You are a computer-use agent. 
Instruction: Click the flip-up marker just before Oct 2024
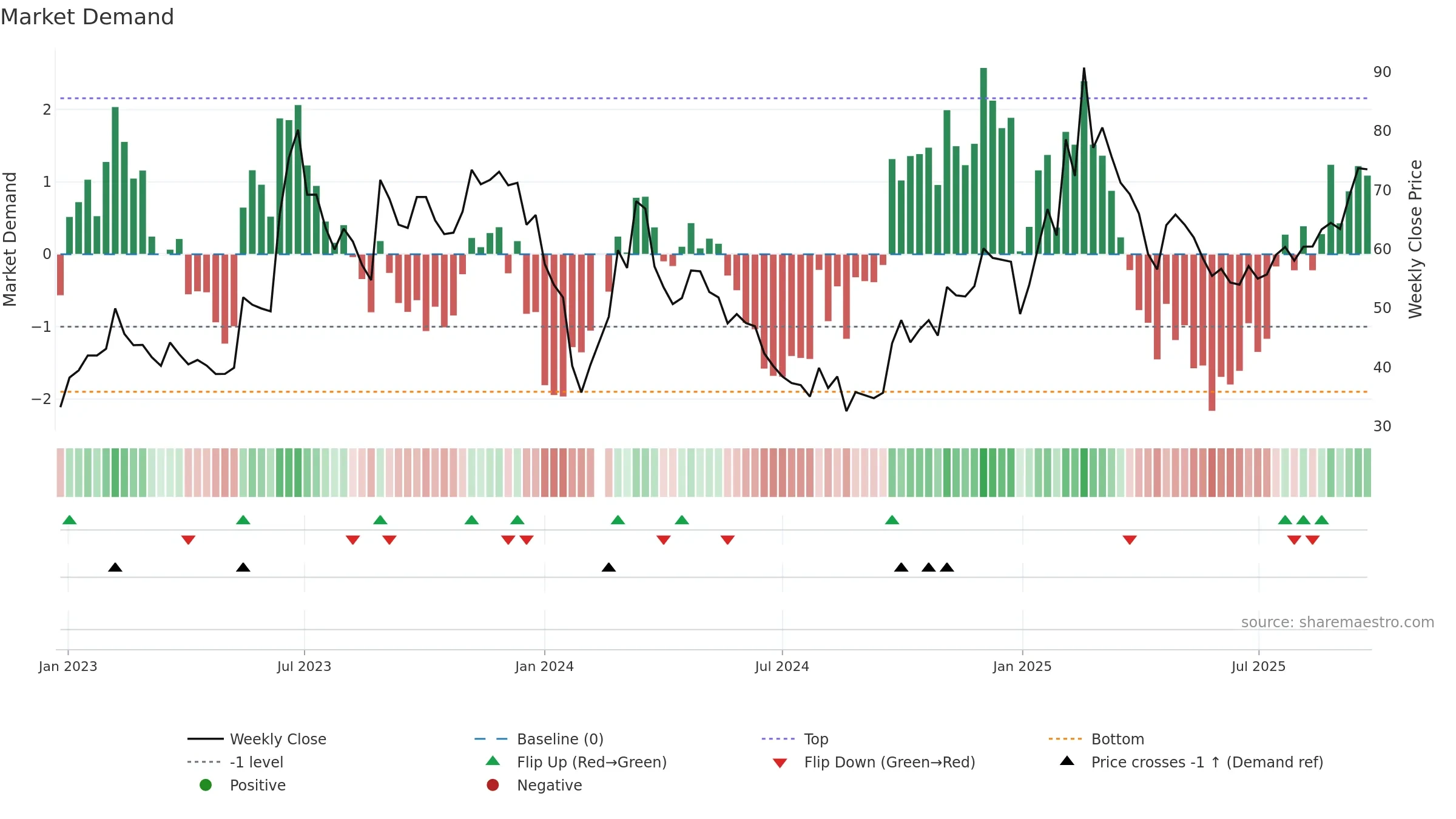coord(892,519)
